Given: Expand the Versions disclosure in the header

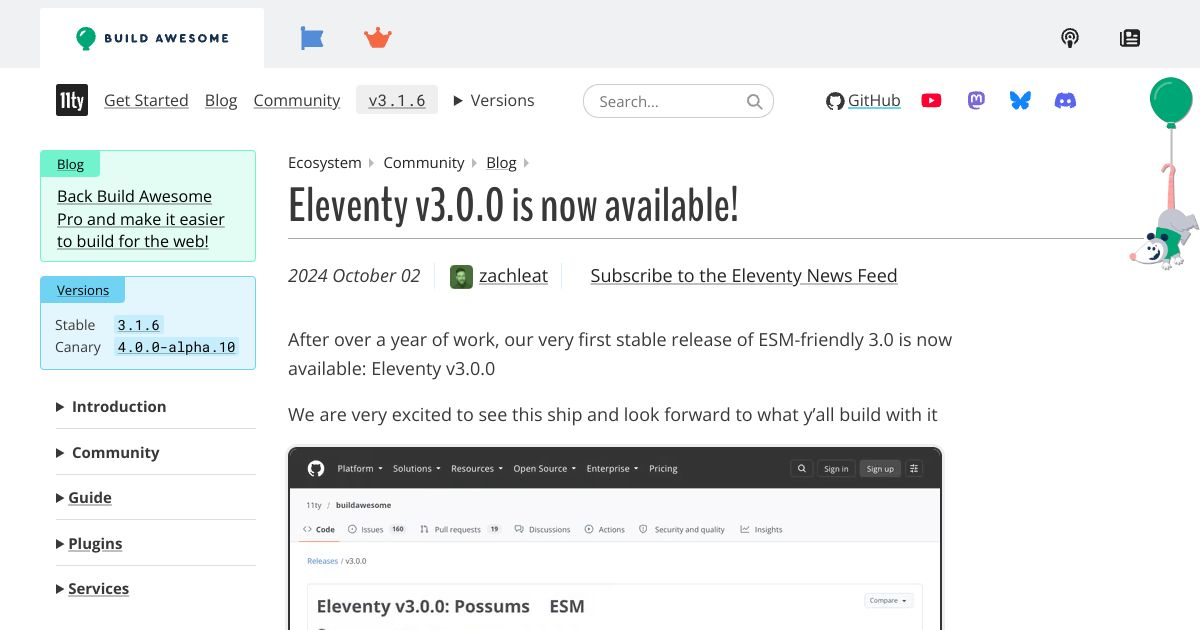Looking at the screenshot, I should tap(494, 100).
